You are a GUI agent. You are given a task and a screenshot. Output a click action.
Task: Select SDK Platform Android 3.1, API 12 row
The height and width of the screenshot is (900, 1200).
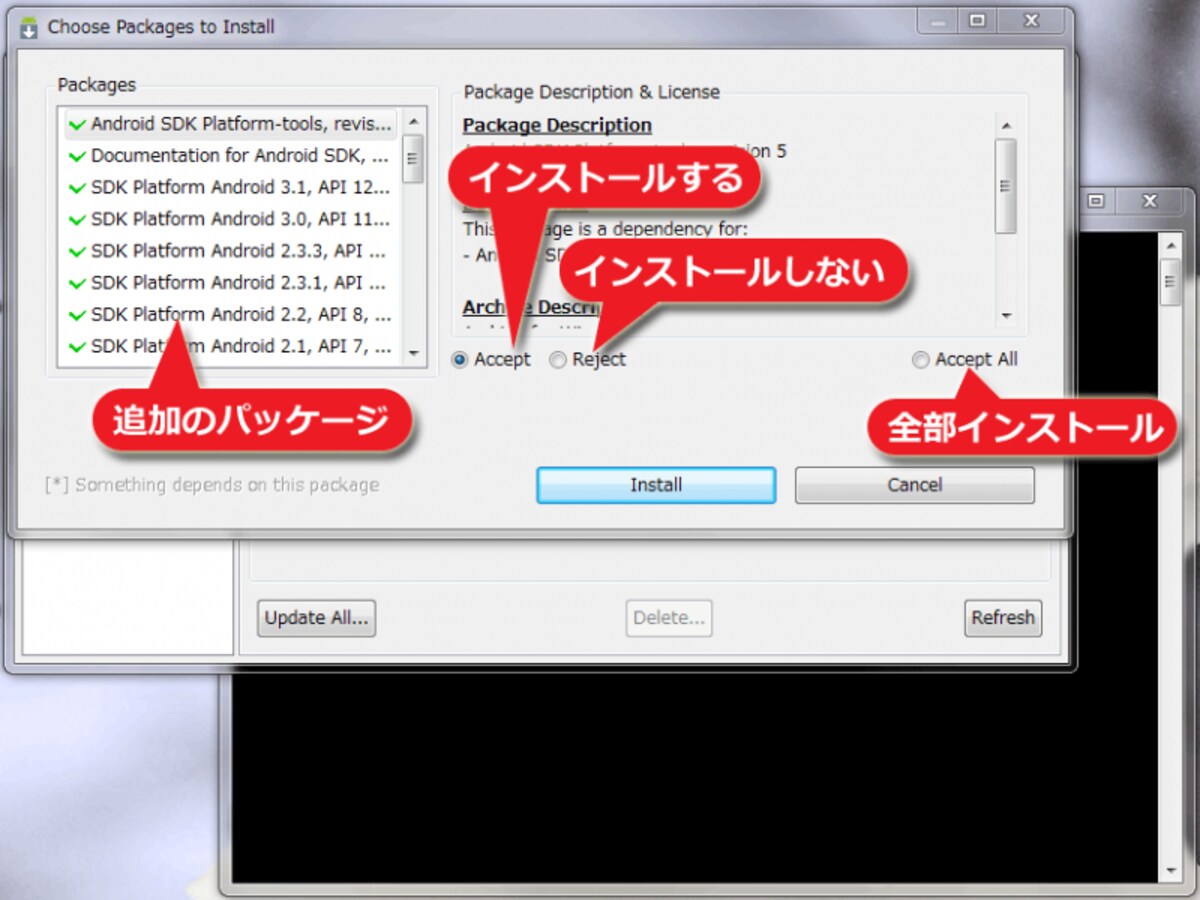[231, 188]
